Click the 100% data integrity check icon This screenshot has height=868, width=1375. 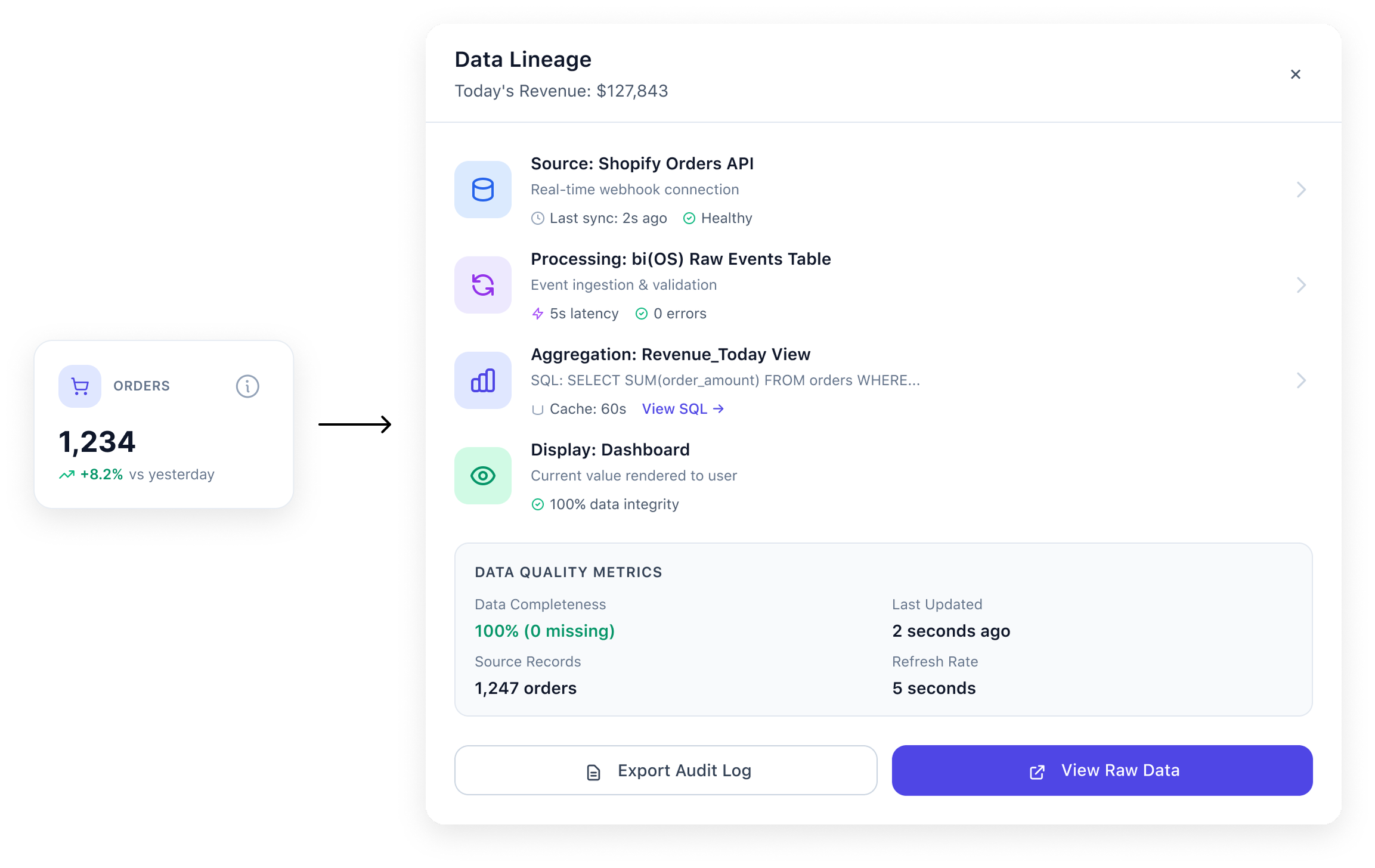(x=537, y=504)
